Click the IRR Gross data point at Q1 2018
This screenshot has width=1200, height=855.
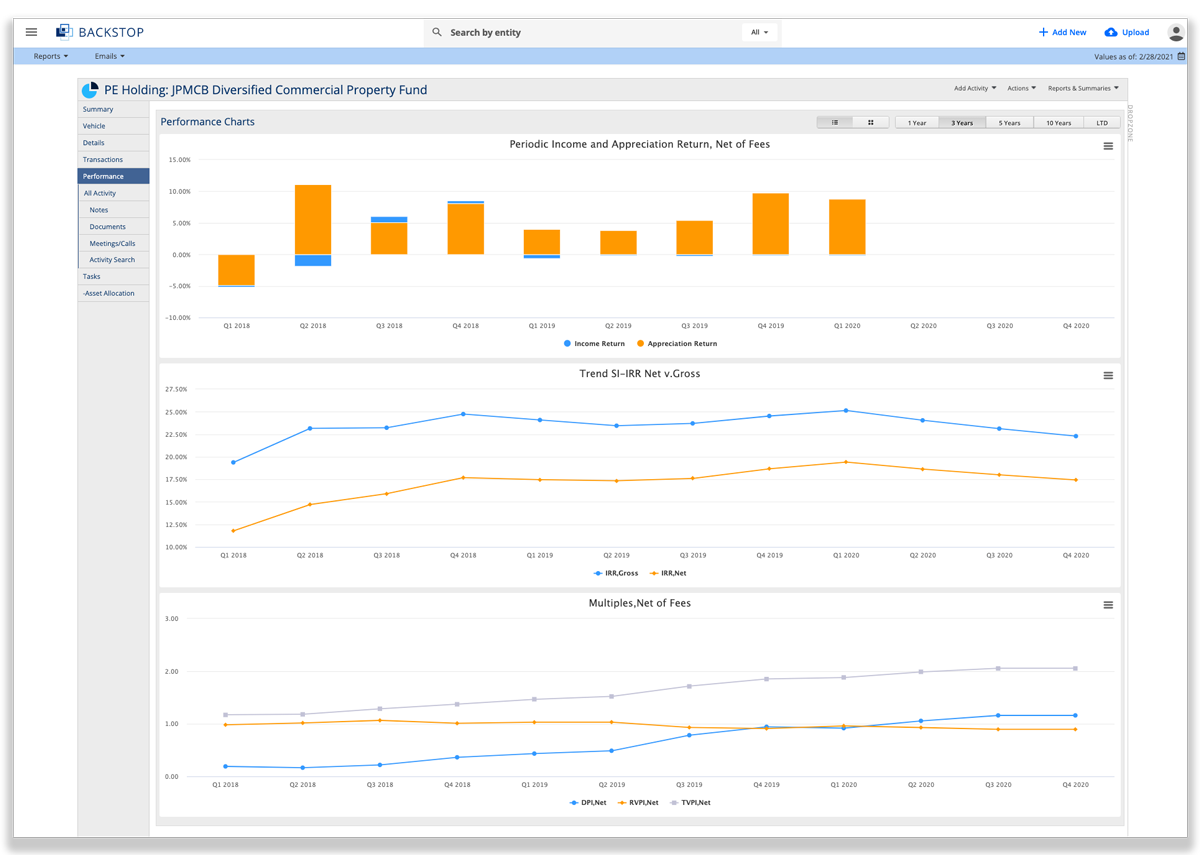point(233,462)
